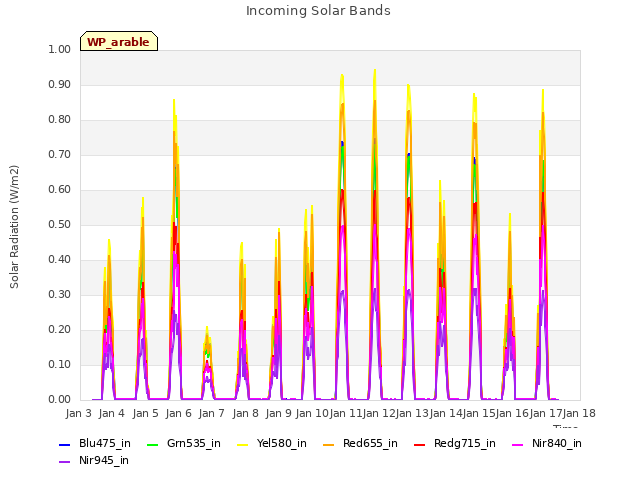The width and height of the screenshot is (640, 480).
Task: Click the Jan 6 peak near 0.86
Action: point(174,100)
